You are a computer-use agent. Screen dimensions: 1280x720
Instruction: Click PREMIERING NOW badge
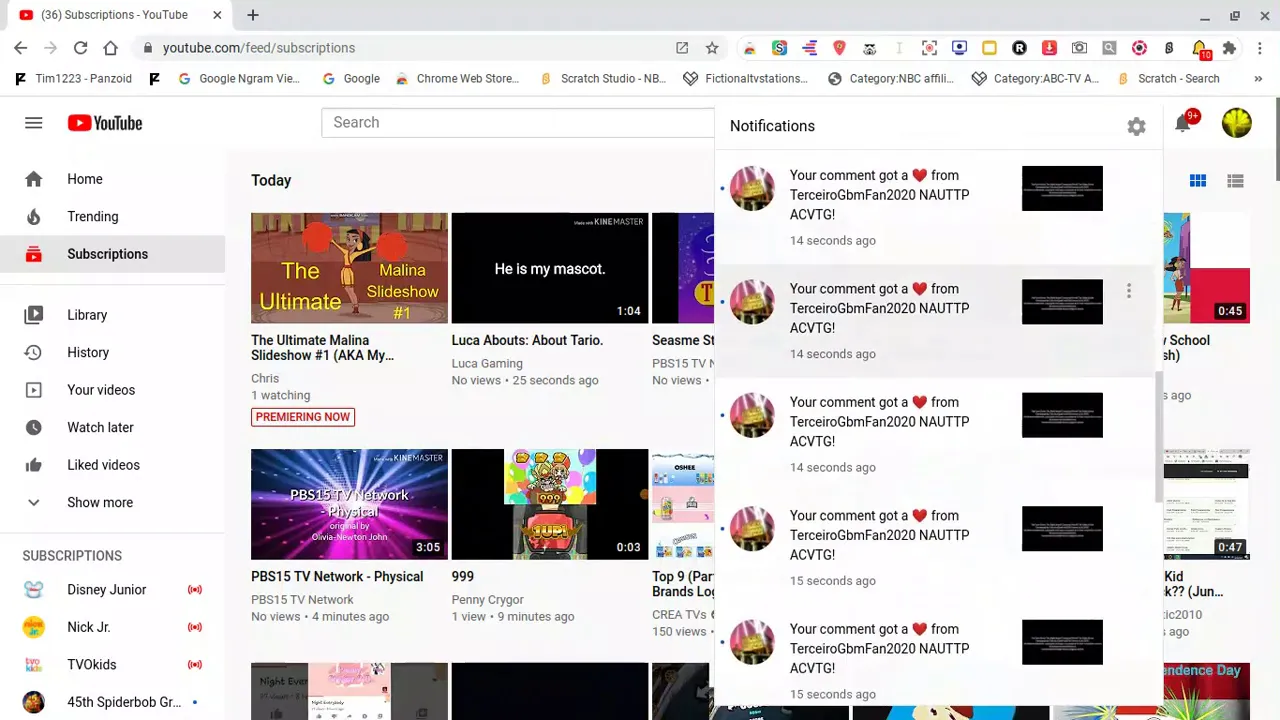tap(303, 417)
